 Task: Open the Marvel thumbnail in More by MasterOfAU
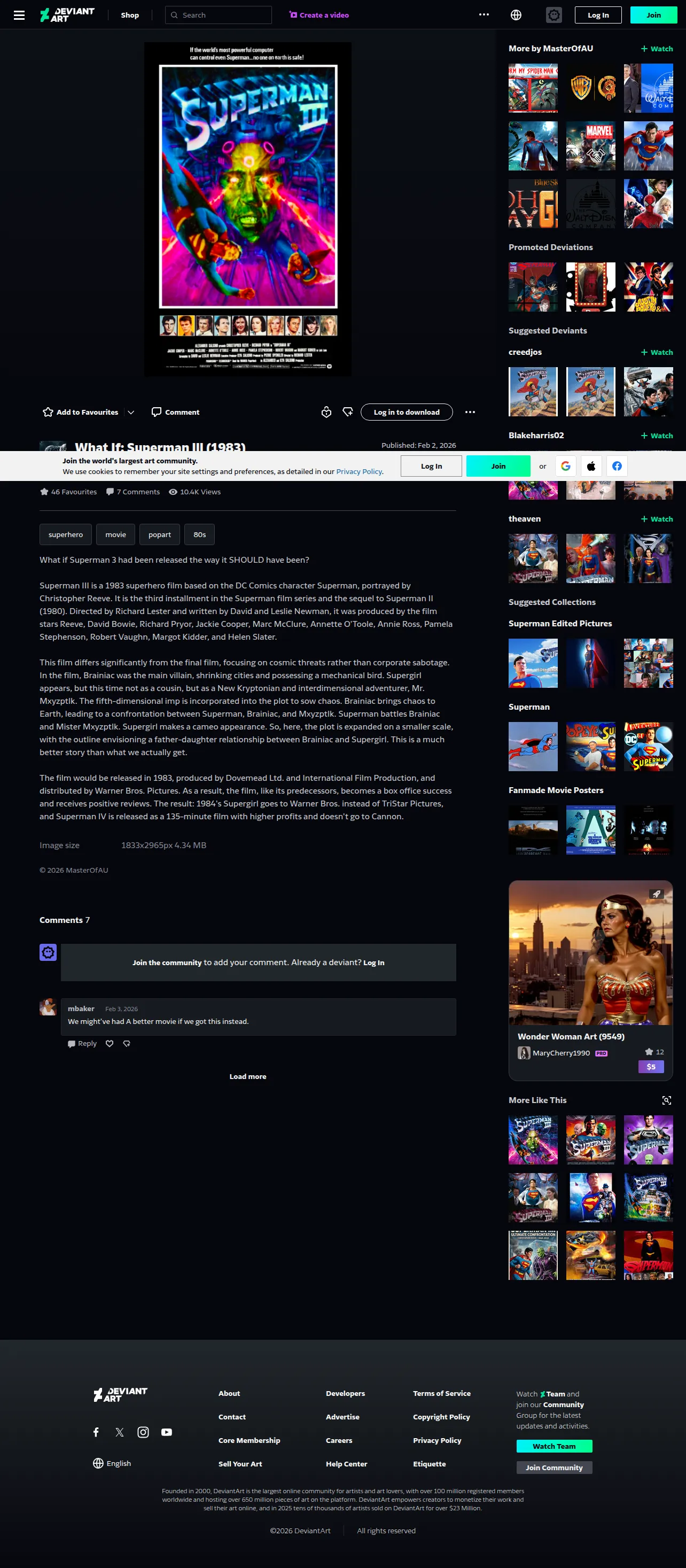coord(590,145)
